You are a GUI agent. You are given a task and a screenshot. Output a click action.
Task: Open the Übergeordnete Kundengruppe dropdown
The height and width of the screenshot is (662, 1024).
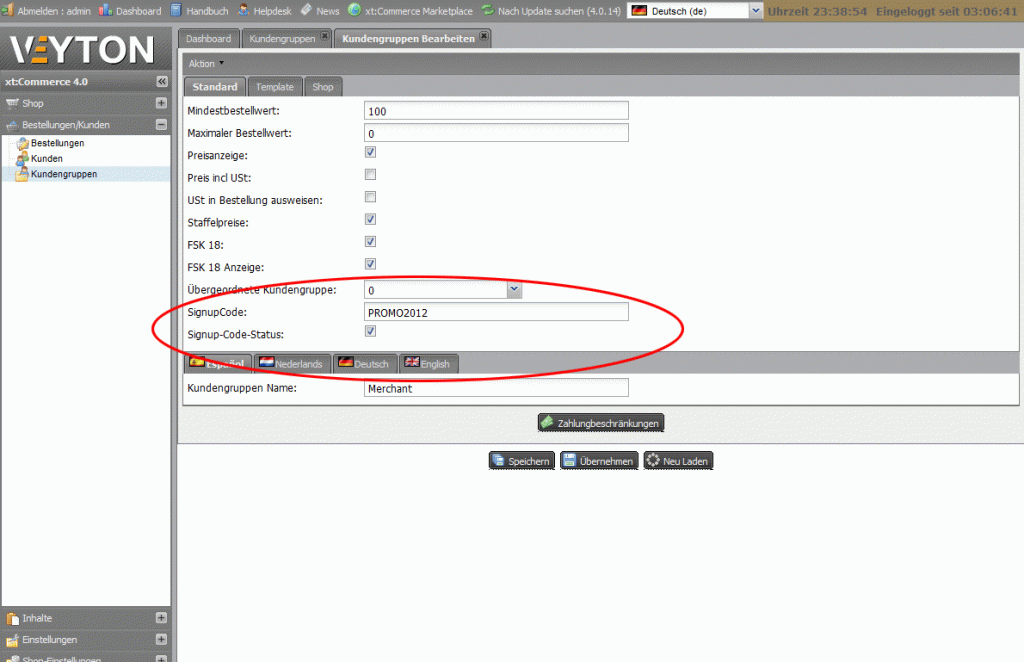point(514,289)
